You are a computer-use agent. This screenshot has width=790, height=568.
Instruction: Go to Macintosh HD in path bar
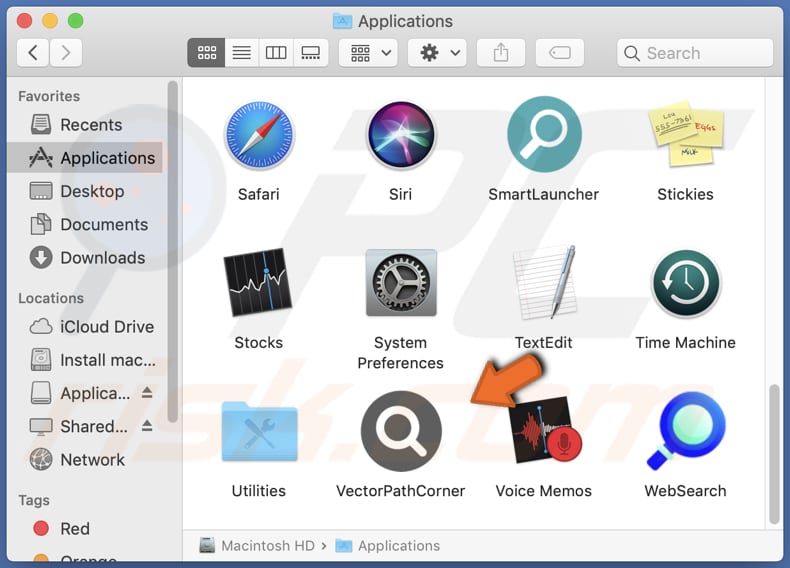pos(267,546)
